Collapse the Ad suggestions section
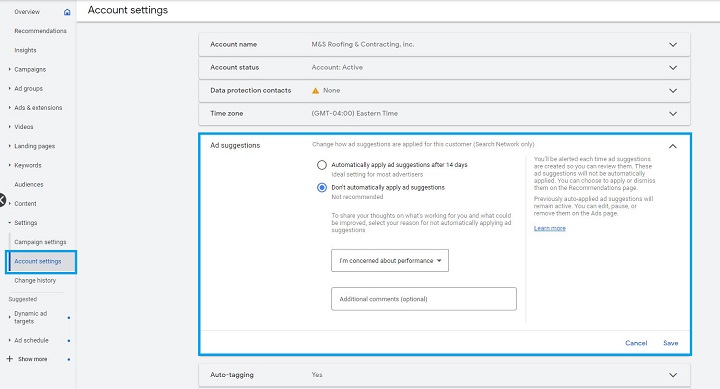 [673, 146]
